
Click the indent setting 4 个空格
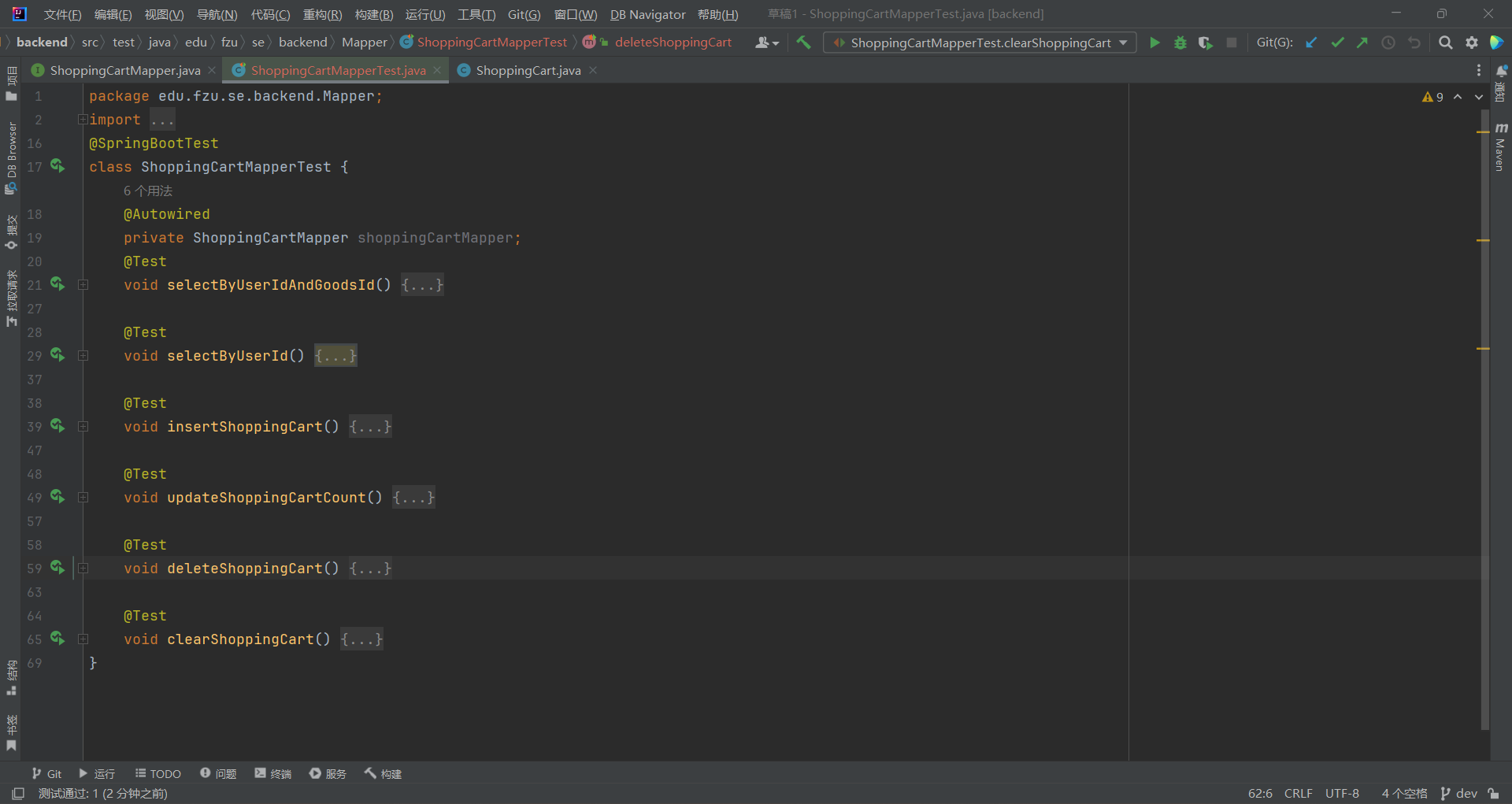[x=1404, y=793]
